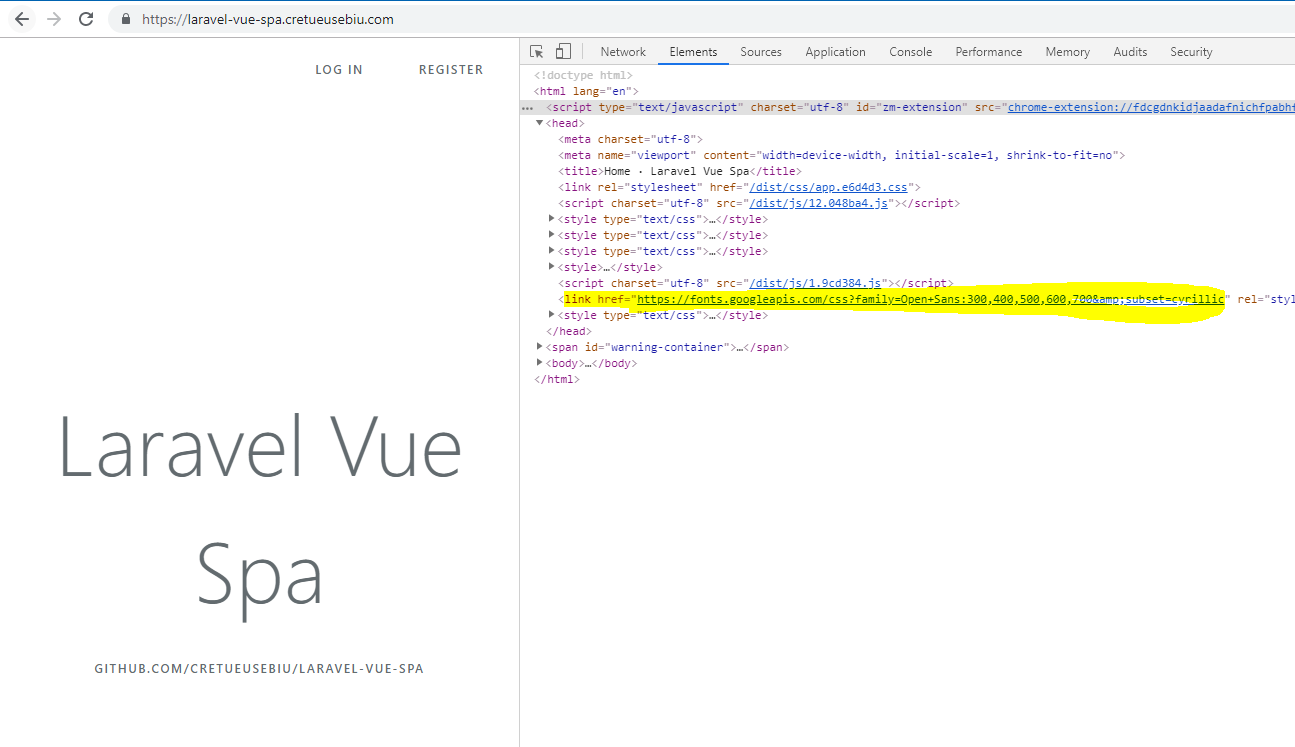The height and width of the screenshot is (747, 1295).
Task: Select the inspect element picker icon
Action: click(535, 50)
